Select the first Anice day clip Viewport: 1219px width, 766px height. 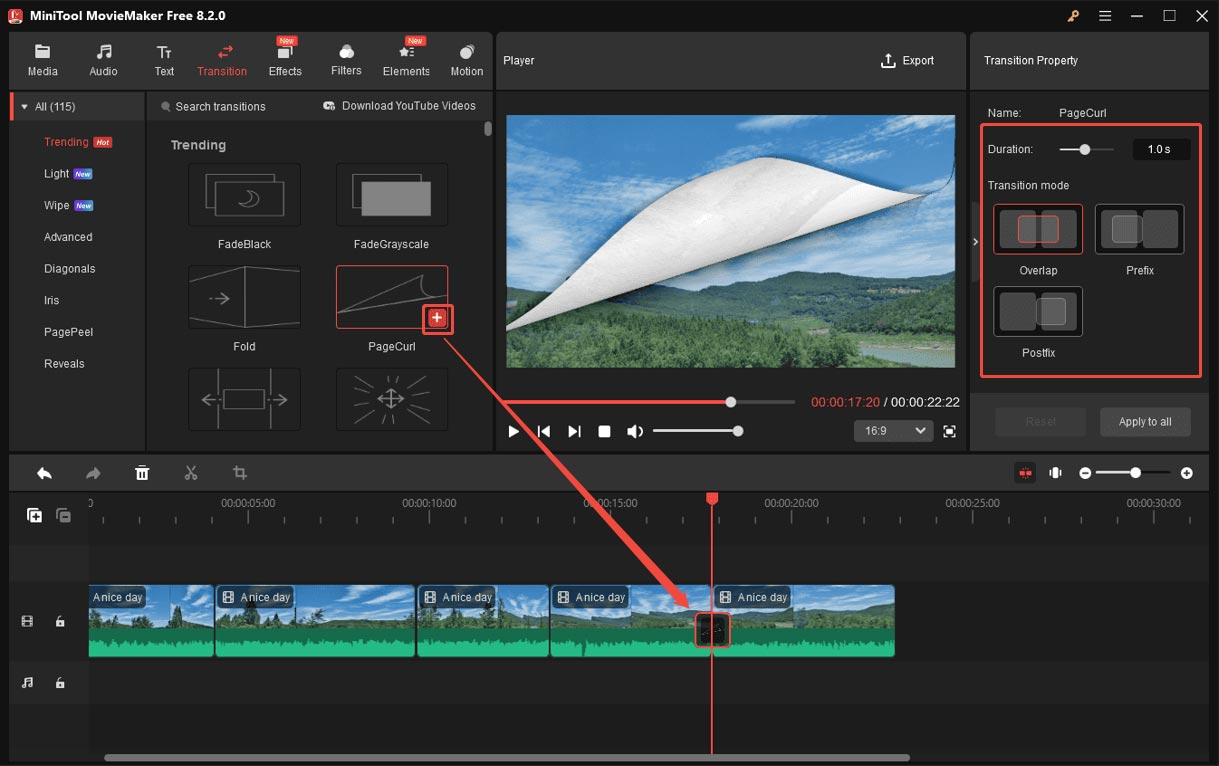(151, 621)
